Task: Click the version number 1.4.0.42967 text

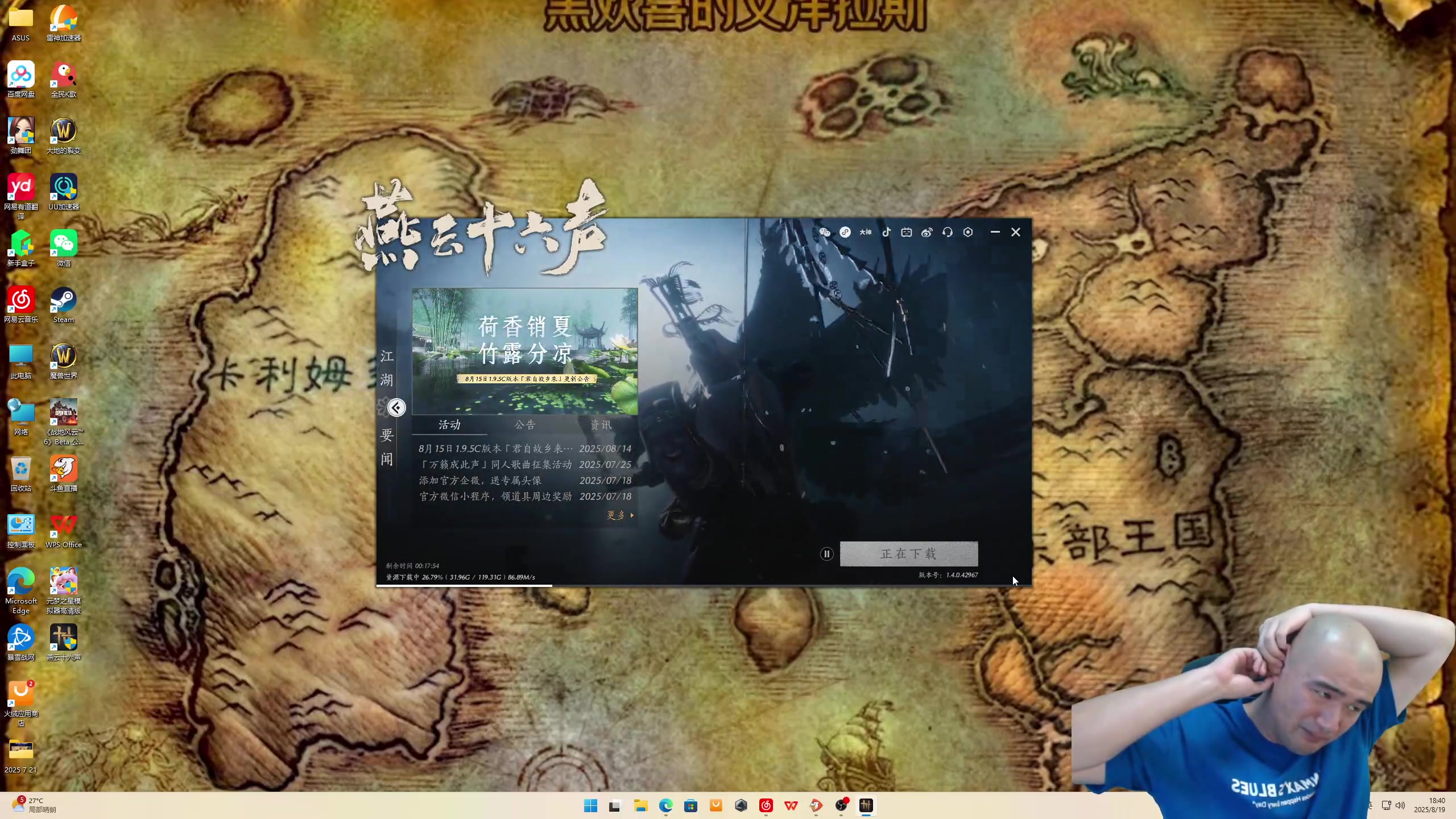Action: [x=949, y=575]
